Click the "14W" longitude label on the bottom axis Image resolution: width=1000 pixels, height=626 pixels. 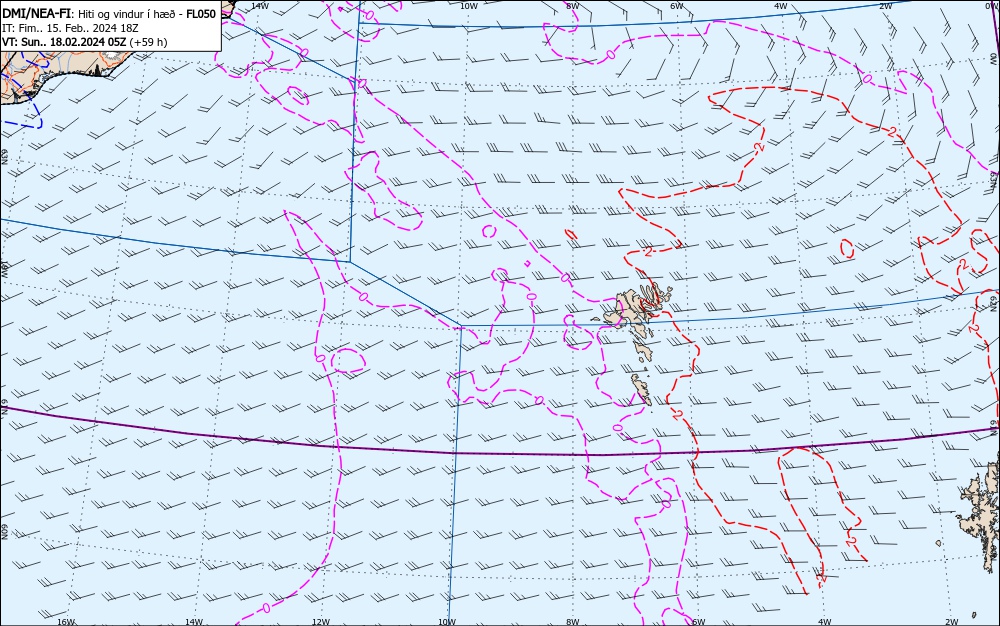click(194, 622)
